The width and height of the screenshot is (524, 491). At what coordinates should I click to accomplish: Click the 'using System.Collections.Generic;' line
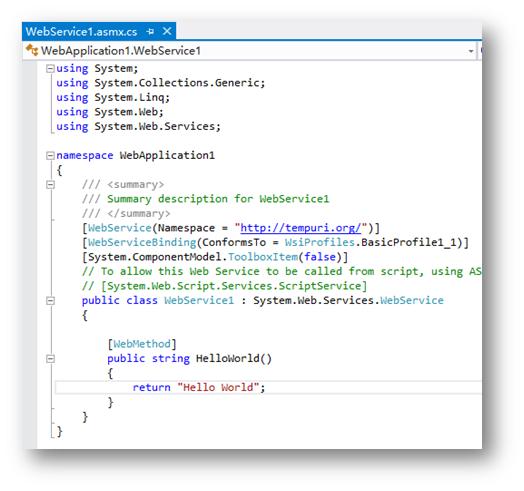tap(160, 83)
